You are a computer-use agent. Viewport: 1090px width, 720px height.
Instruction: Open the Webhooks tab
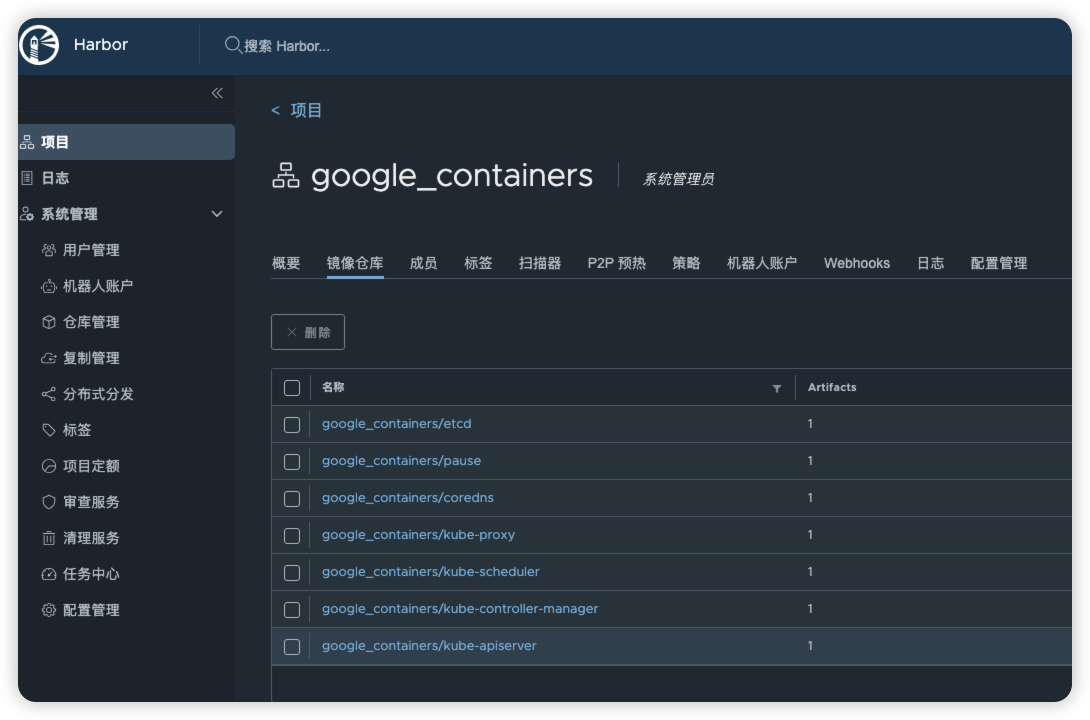[857, 263]
